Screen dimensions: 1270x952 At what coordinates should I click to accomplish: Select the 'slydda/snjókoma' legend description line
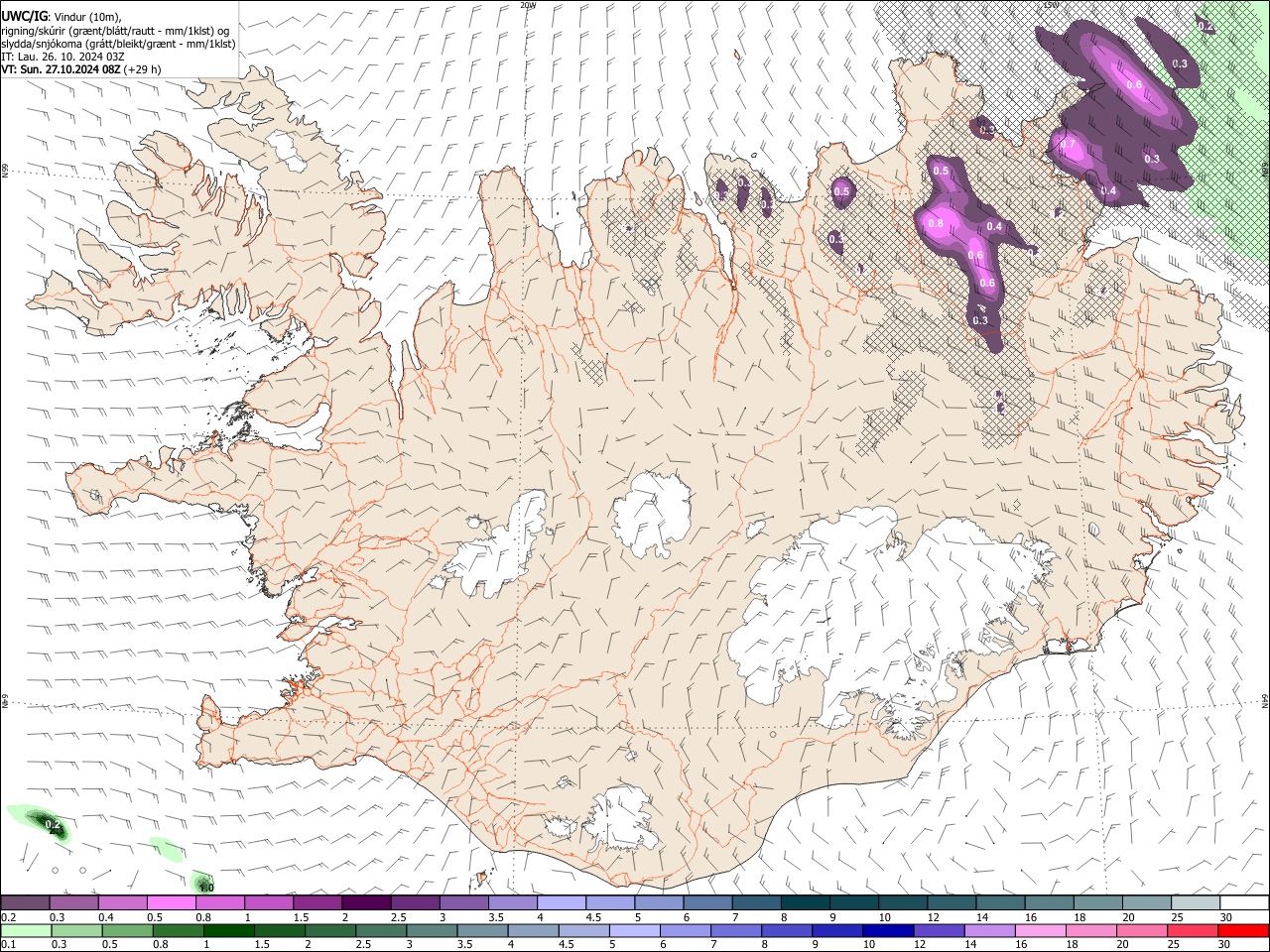tap(118, 44)
